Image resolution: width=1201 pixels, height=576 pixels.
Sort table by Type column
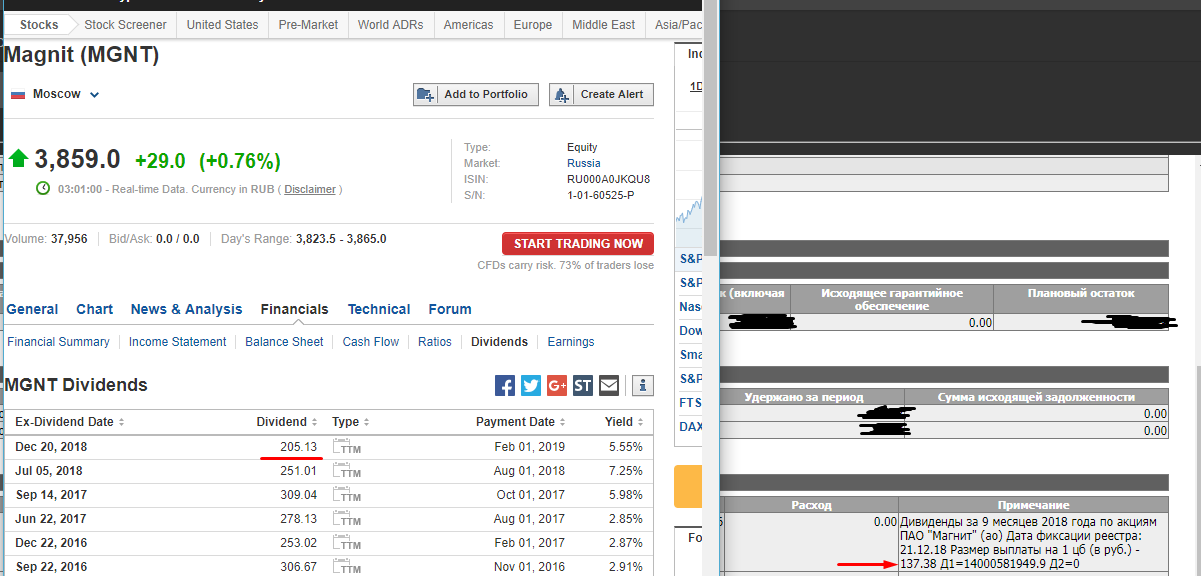click(x=351, y=422)
